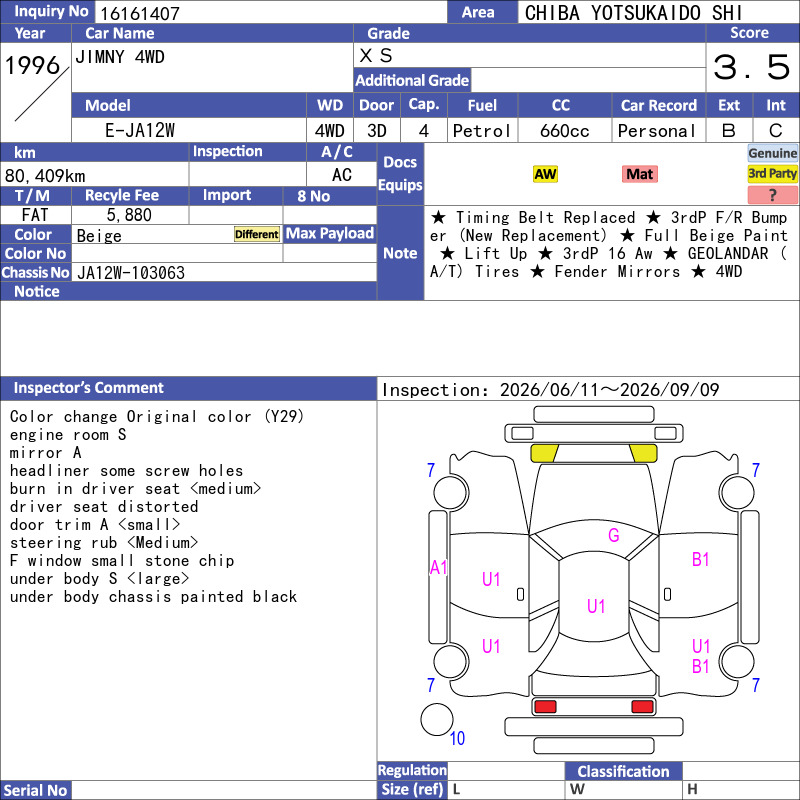Click the A1 mark on left side sill
Viewport: 800px width, 800px height.
438,567
